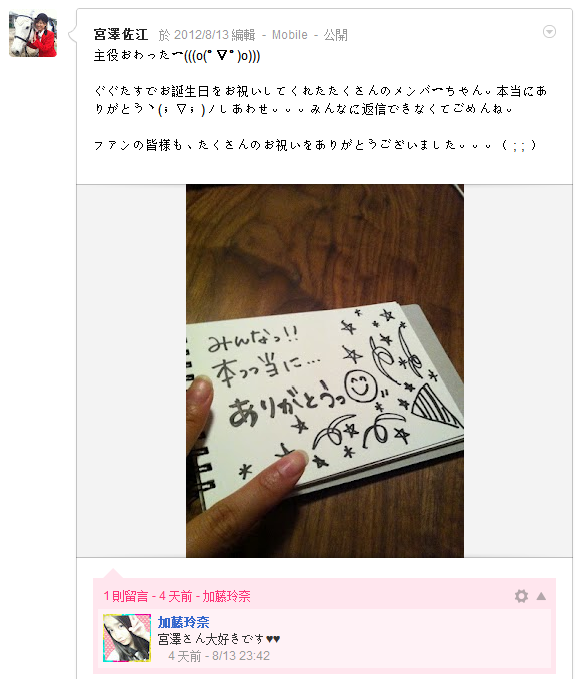Click the 1則留言 comment count header

[126, 596]
